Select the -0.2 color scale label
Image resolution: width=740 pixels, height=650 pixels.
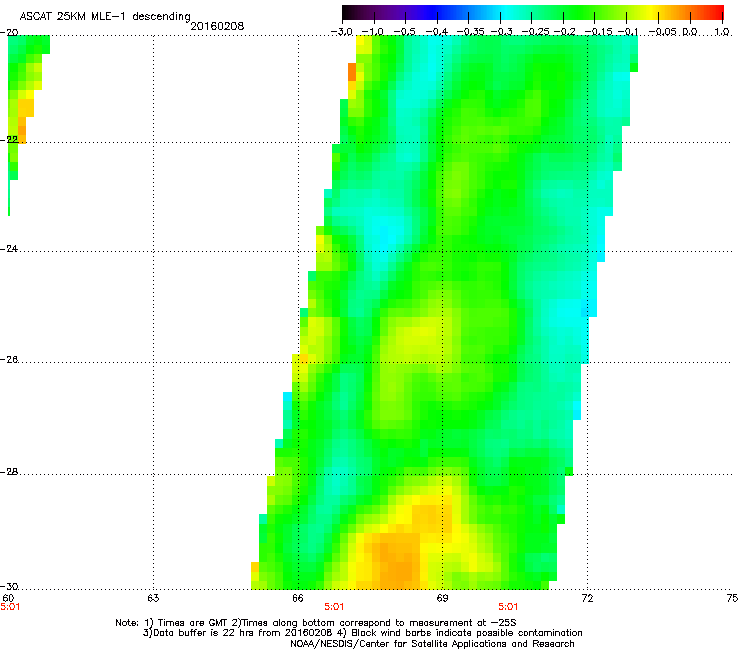564,32
